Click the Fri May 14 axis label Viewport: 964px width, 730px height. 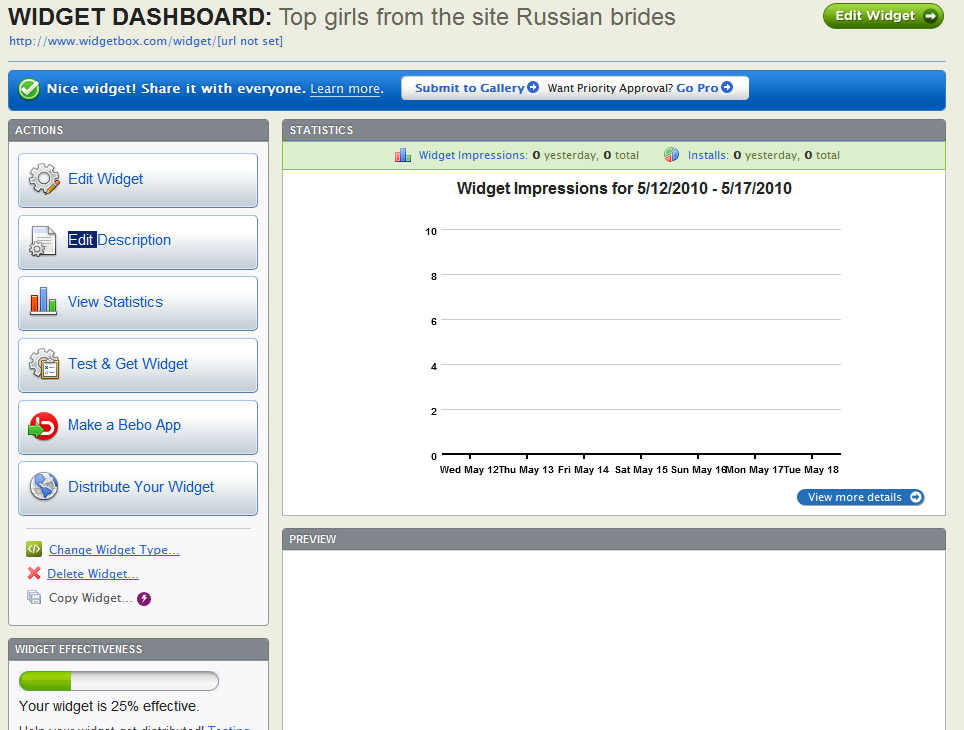click(x=583, y=470)
